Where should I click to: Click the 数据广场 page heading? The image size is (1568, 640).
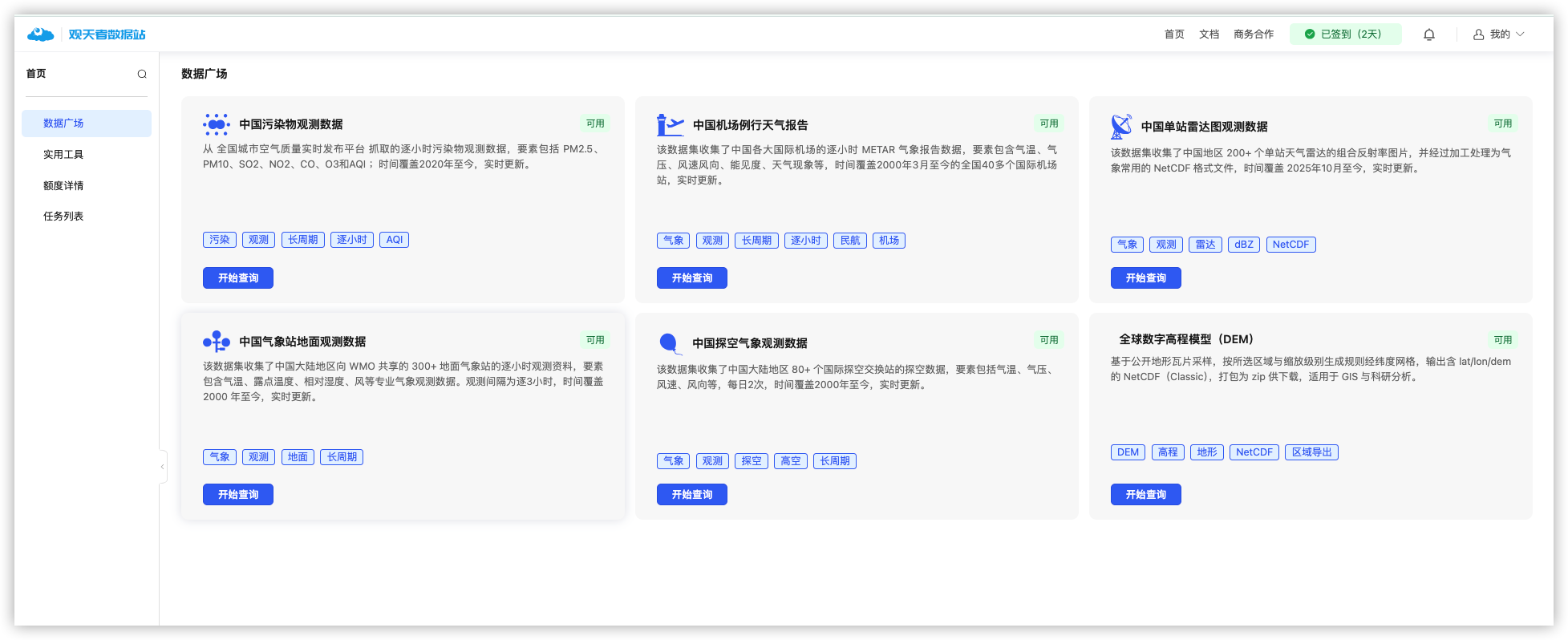coord(205,74)
